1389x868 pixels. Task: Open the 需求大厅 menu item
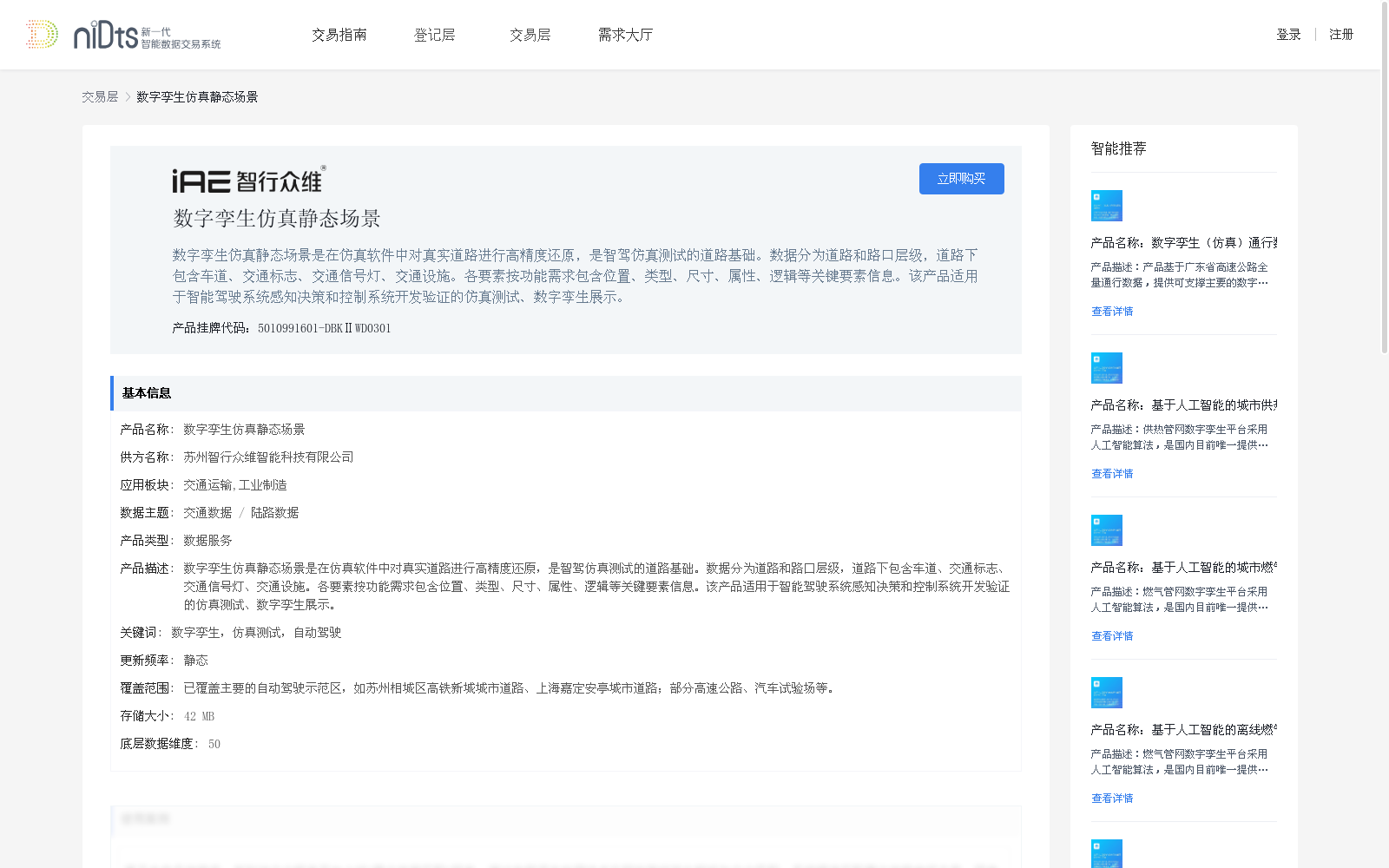tap(625, 35)
